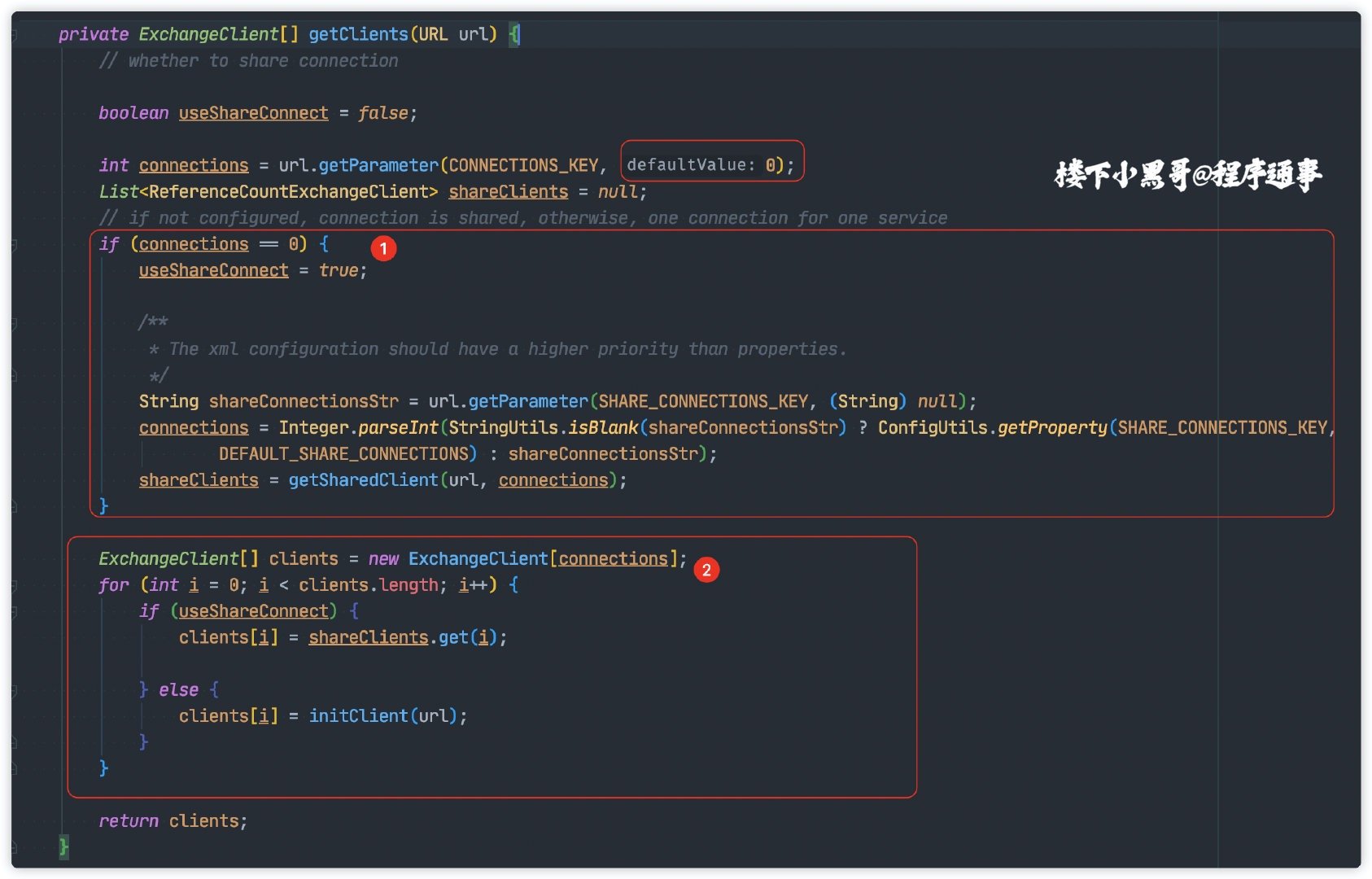The width and height of the screenshot is (1372, 879).
Task: Click the '// whether to share connection' comment
Action: click(249, 61)
